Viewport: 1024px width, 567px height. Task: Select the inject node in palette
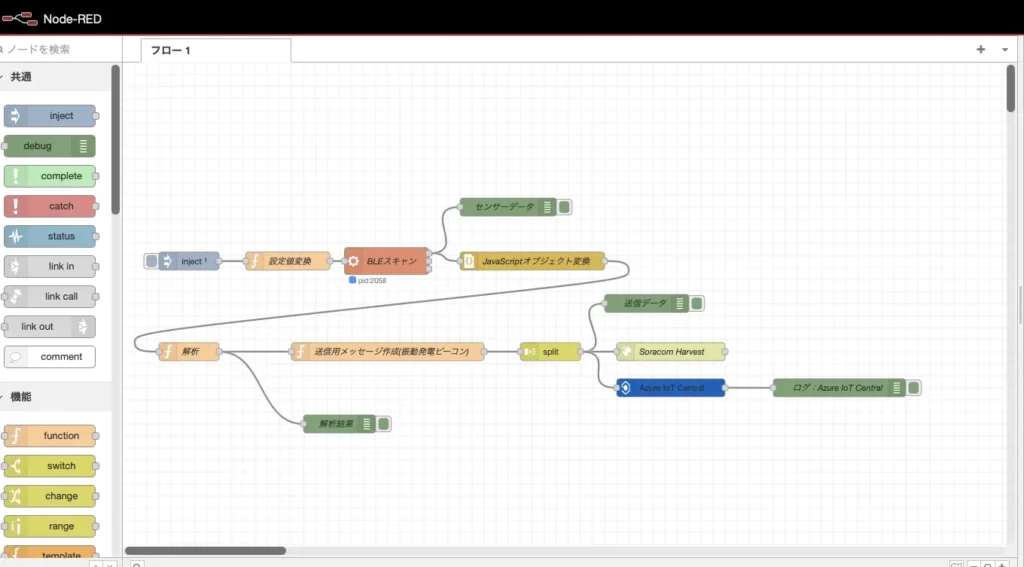point(50,116)
